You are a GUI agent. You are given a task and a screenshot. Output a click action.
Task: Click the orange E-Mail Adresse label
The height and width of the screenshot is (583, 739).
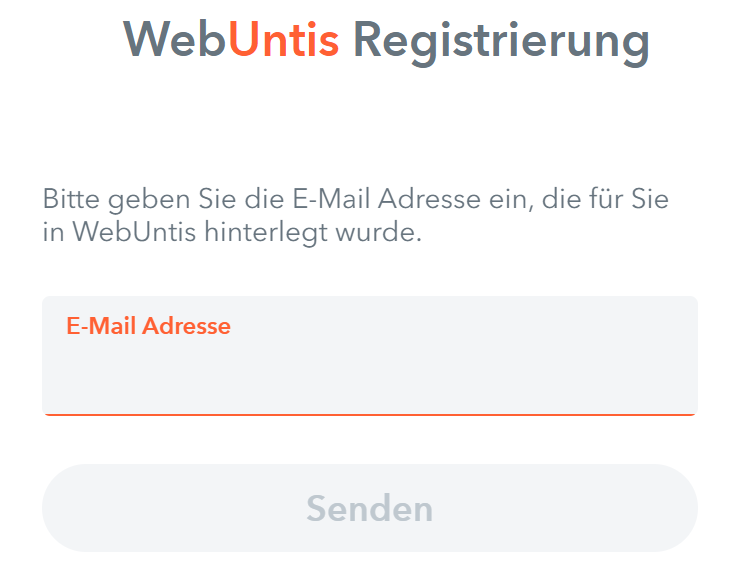148,326
